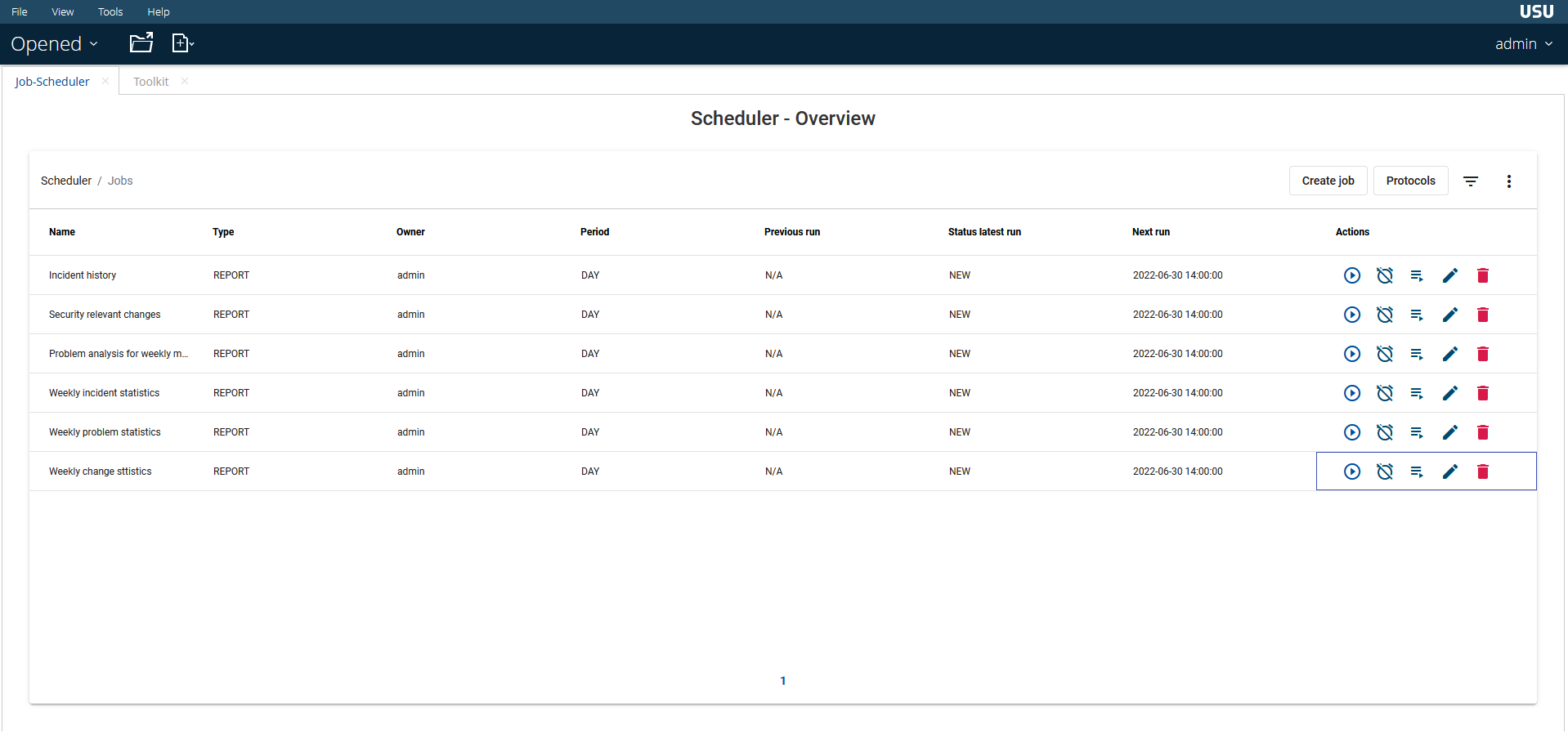Deactivate schedule for Weekly incident statistics
1568x733 pixels.
click(x=1385, y=393)
